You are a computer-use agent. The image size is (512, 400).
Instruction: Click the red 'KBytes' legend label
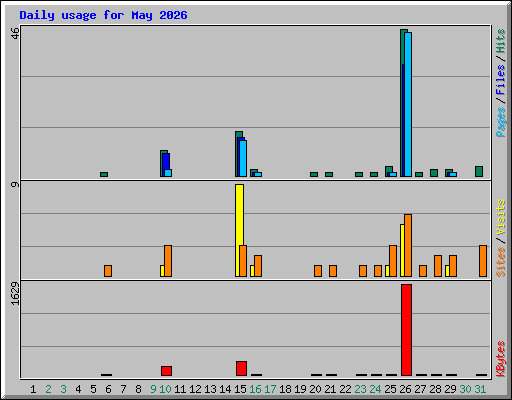pyautogui.click(x=500, y=359)
